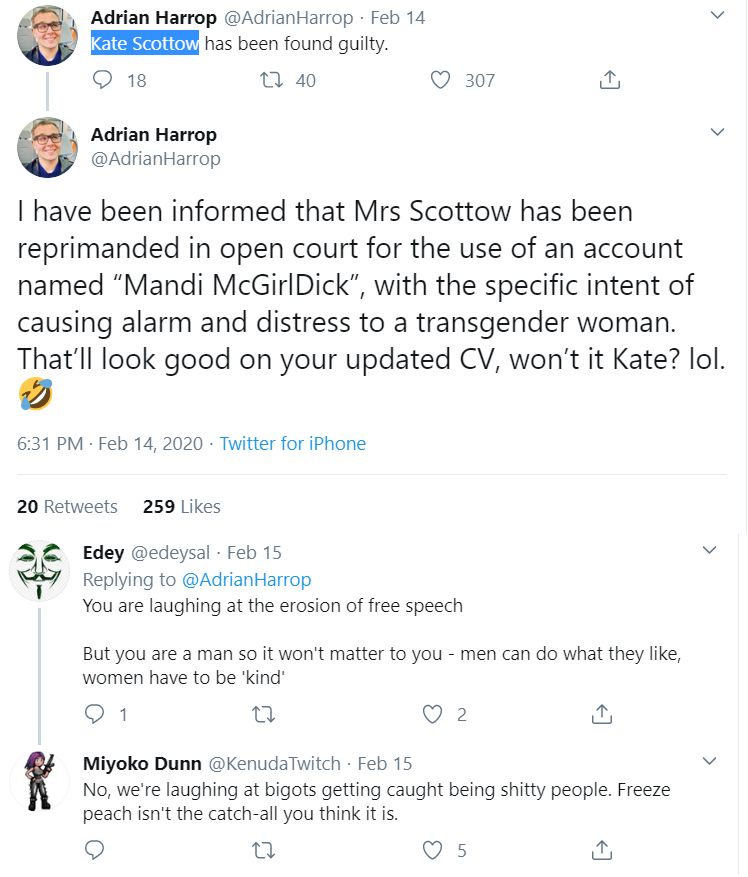Viewport: 748px width, 877px height.
Task: Open the @AdrianHarrop mention in Edey's reply
Action: pyautogui.click(x=247, y=580)
